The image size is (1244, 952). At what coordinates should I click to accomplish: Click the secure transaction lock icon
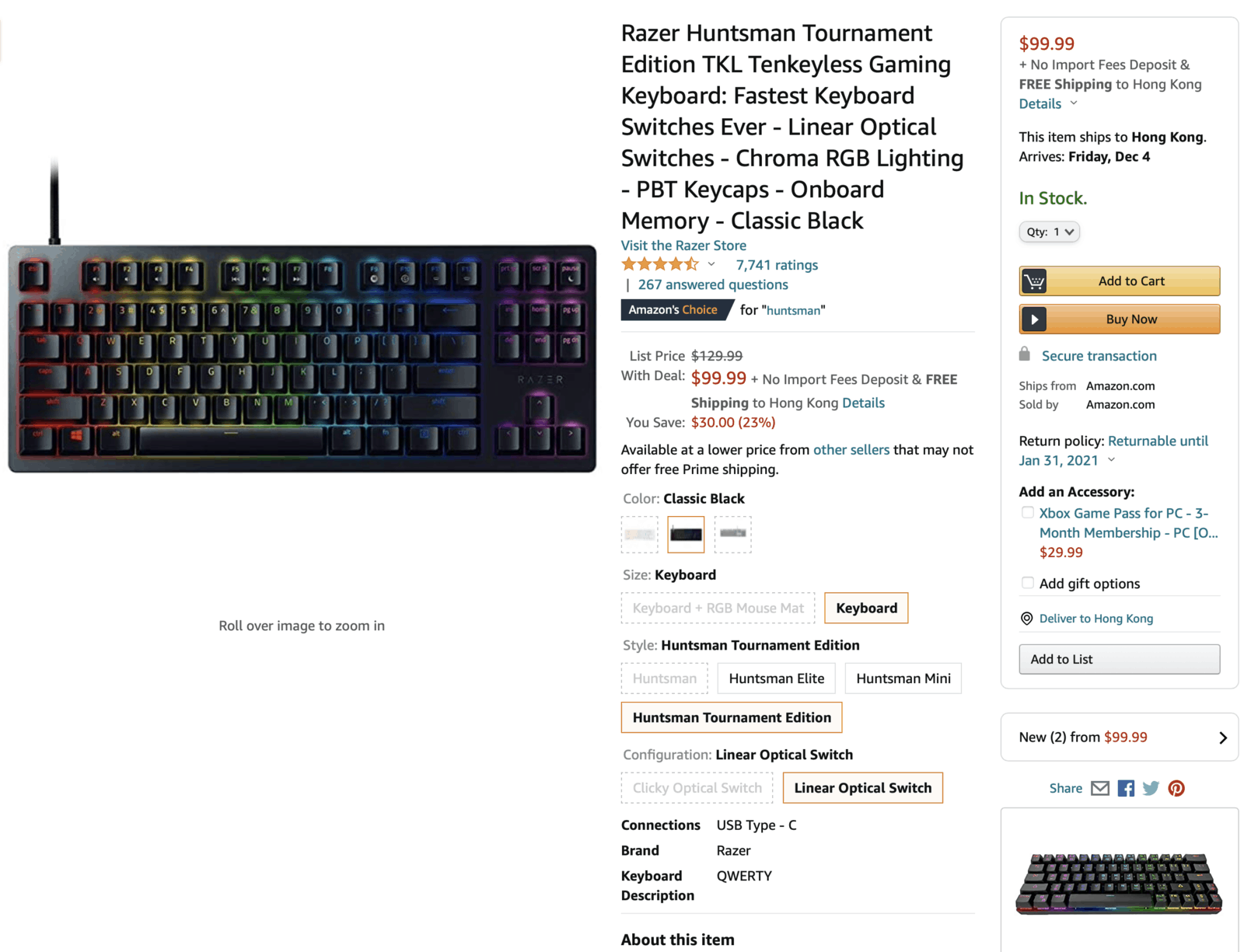click(x=1025, y=354)
